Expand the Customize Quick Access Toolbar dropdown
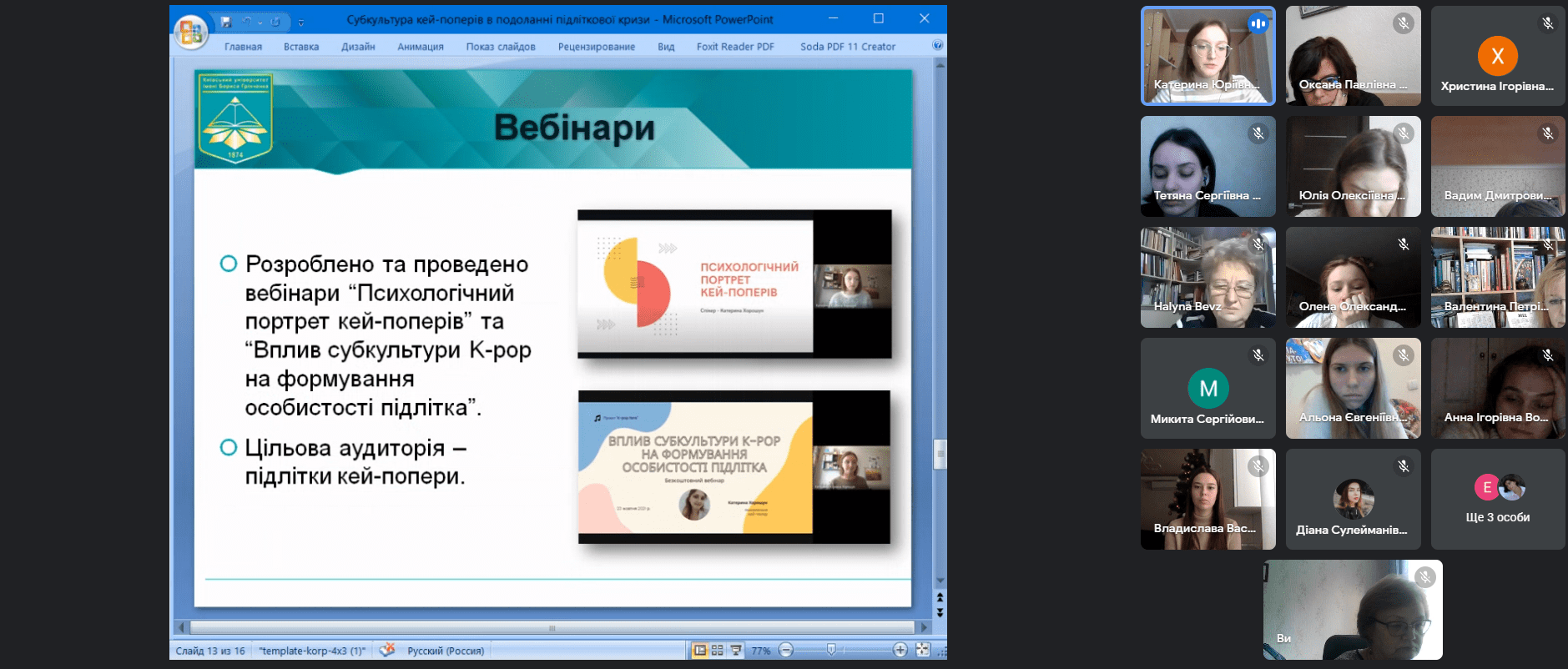The image size is (1568, 669). pos(301,23)
